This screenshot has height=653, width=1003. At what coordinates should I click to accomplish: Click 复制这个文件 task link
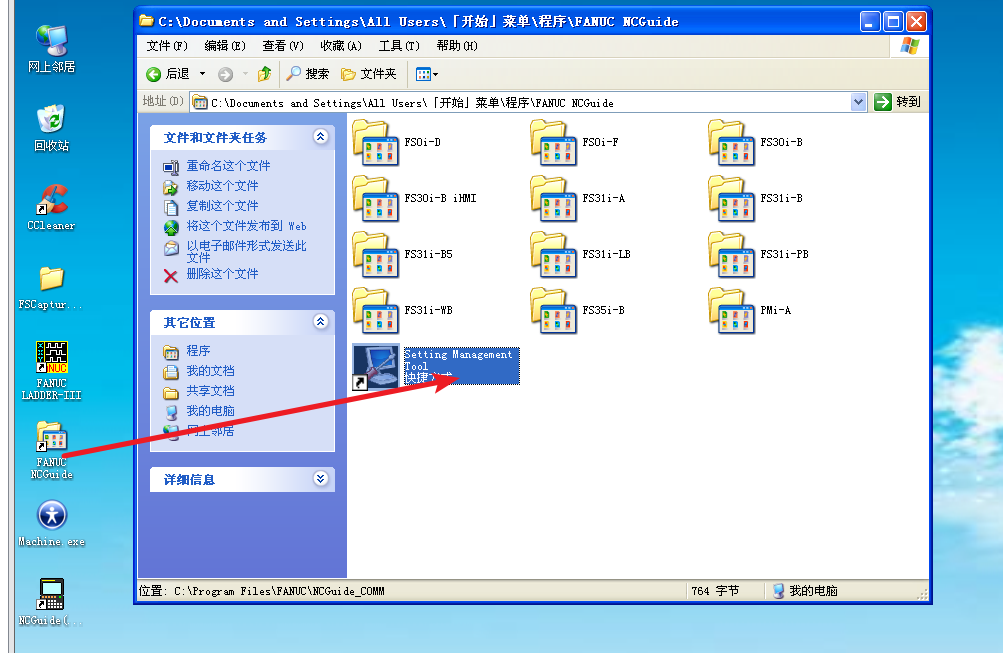point(222,206)
